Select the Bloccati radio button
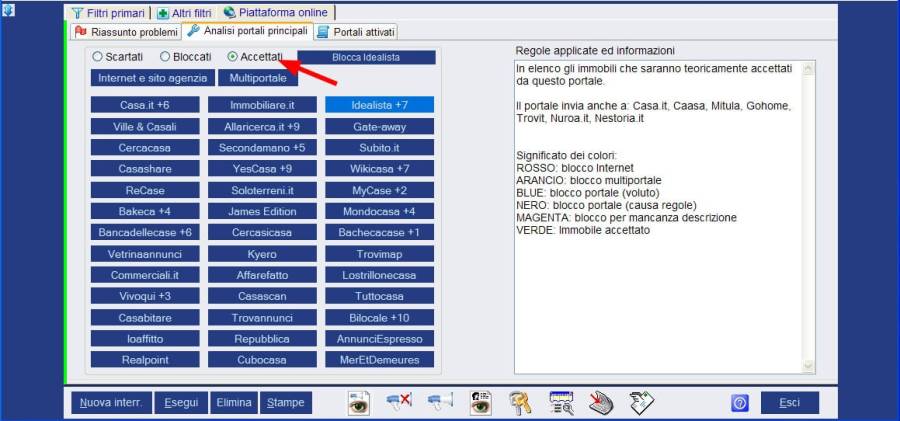 (x=166, y=57)
